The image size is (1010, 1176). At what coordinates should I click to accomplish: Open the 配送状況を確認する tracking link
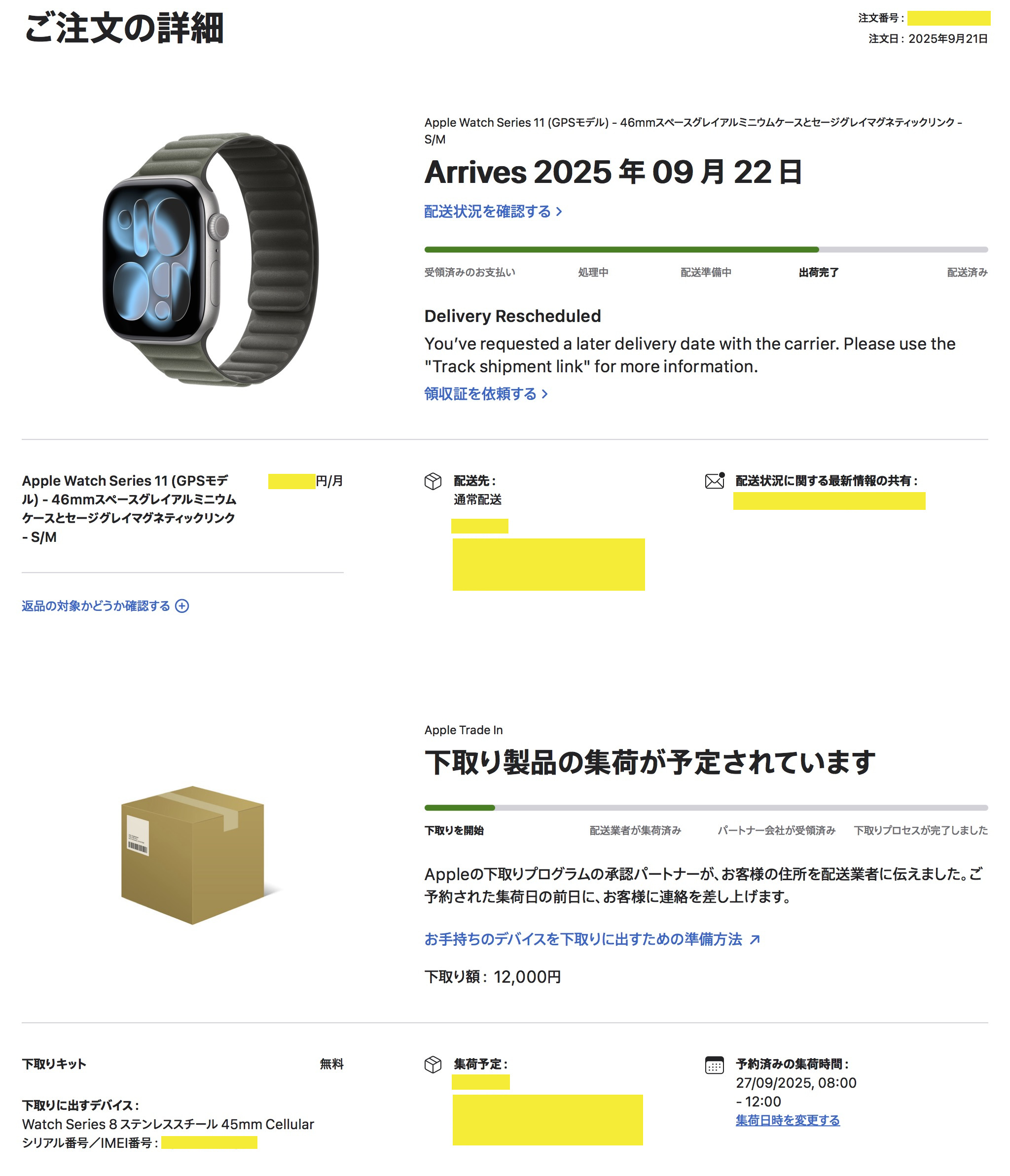pyautogui.click(x=493, y=211)
